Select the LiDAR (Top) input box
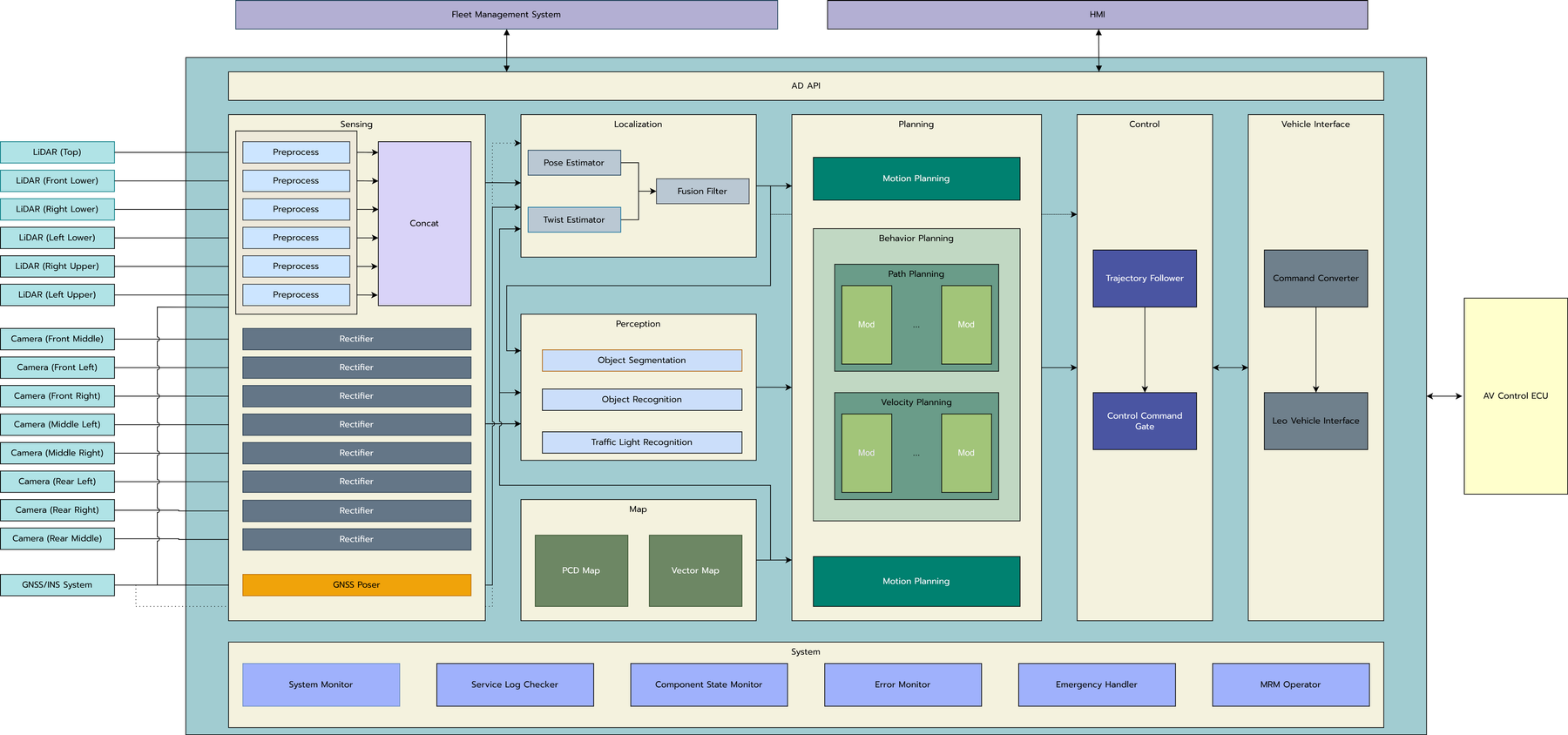The height and width of the screenshot is (735, 1568). 57,152
